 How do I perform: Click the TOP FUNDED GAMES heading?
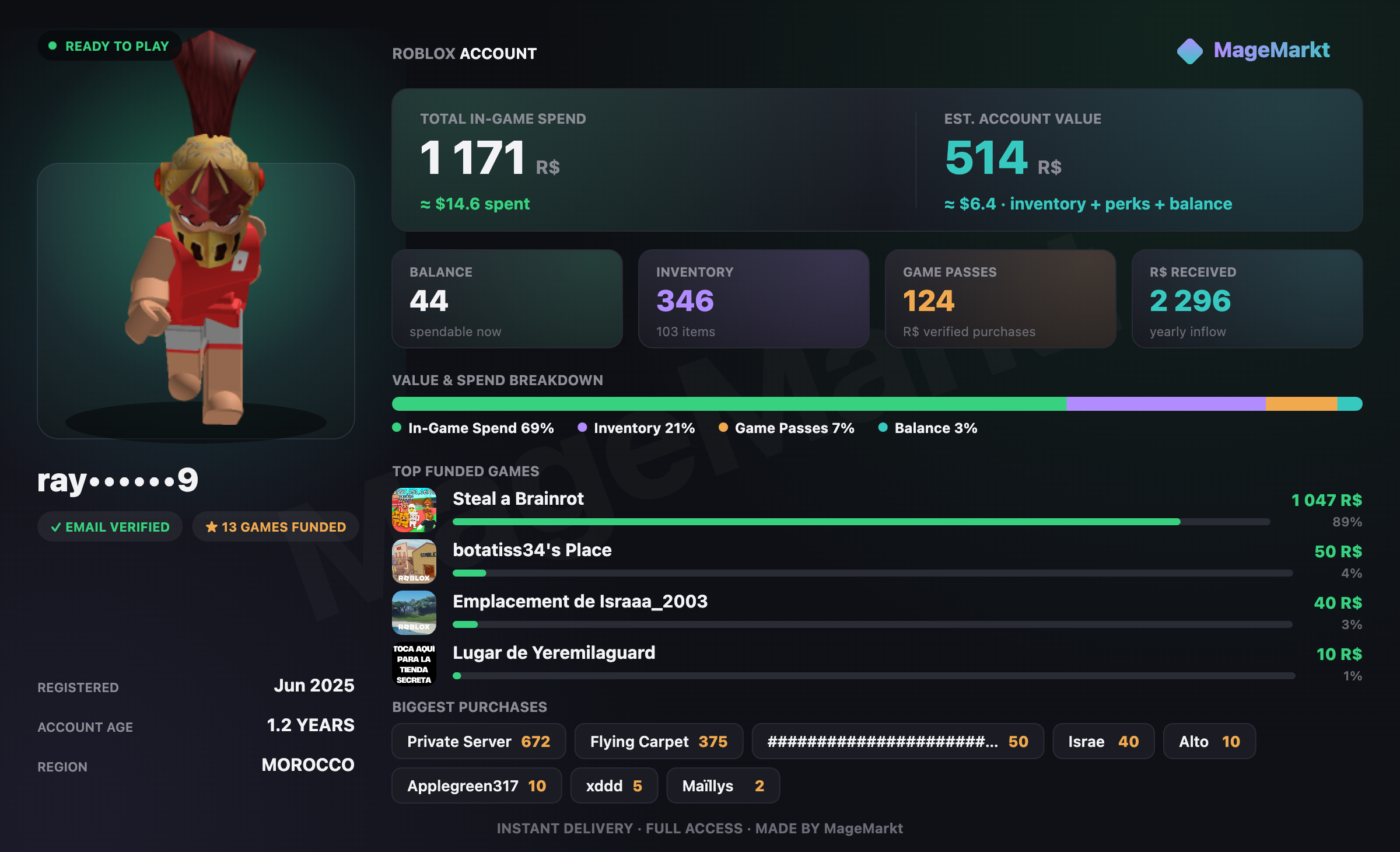click(x=466, y=471)
